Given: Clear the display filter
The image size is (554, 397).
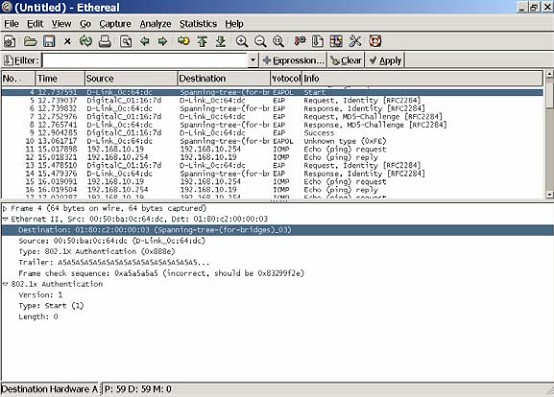Looking at the screenshot, I should [x=346, y=60].
